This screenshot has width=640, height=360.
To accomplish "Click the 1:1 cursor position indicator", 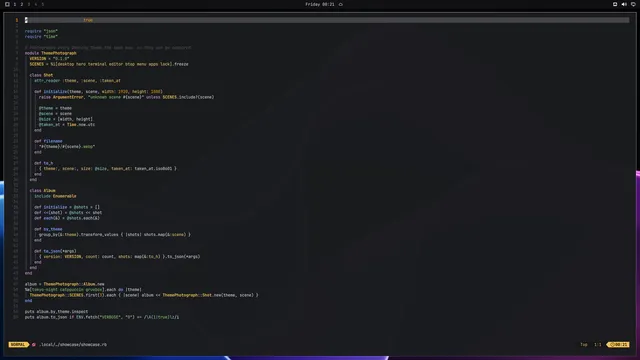I will 598,344.
